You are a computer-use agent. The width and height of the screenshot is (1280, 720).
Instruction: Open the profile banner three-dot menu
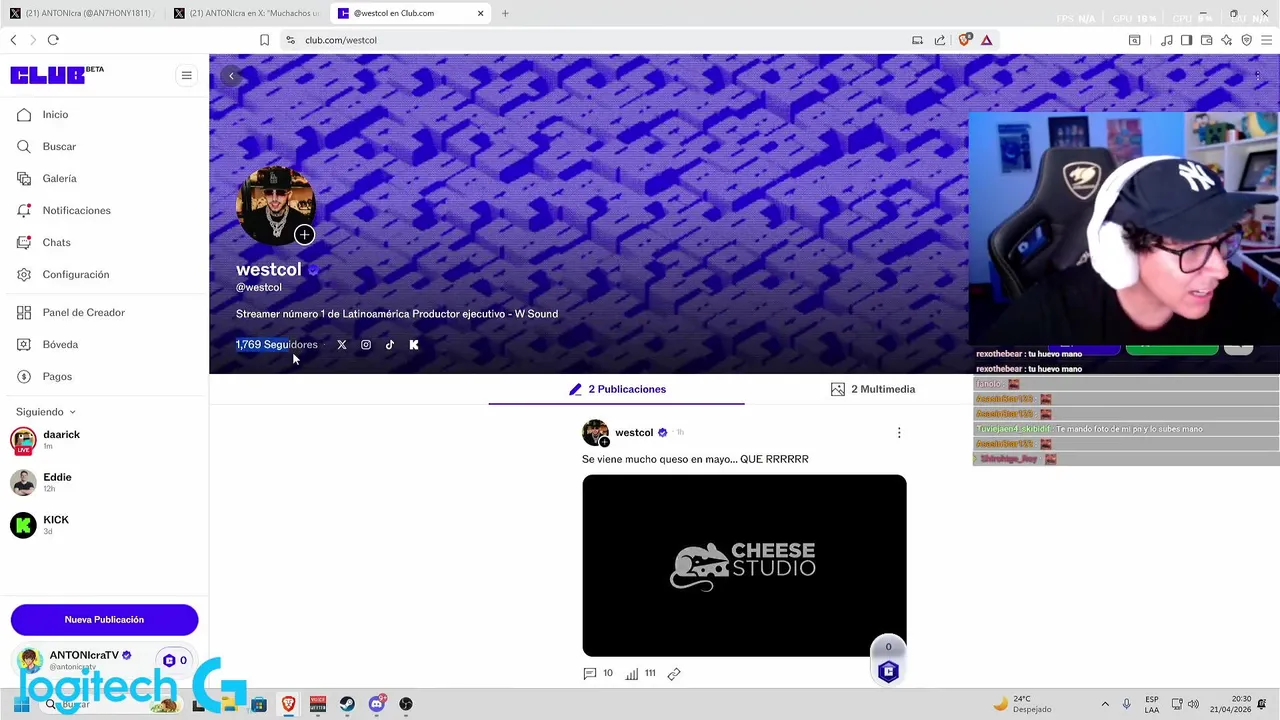(x=1258, y=76)
